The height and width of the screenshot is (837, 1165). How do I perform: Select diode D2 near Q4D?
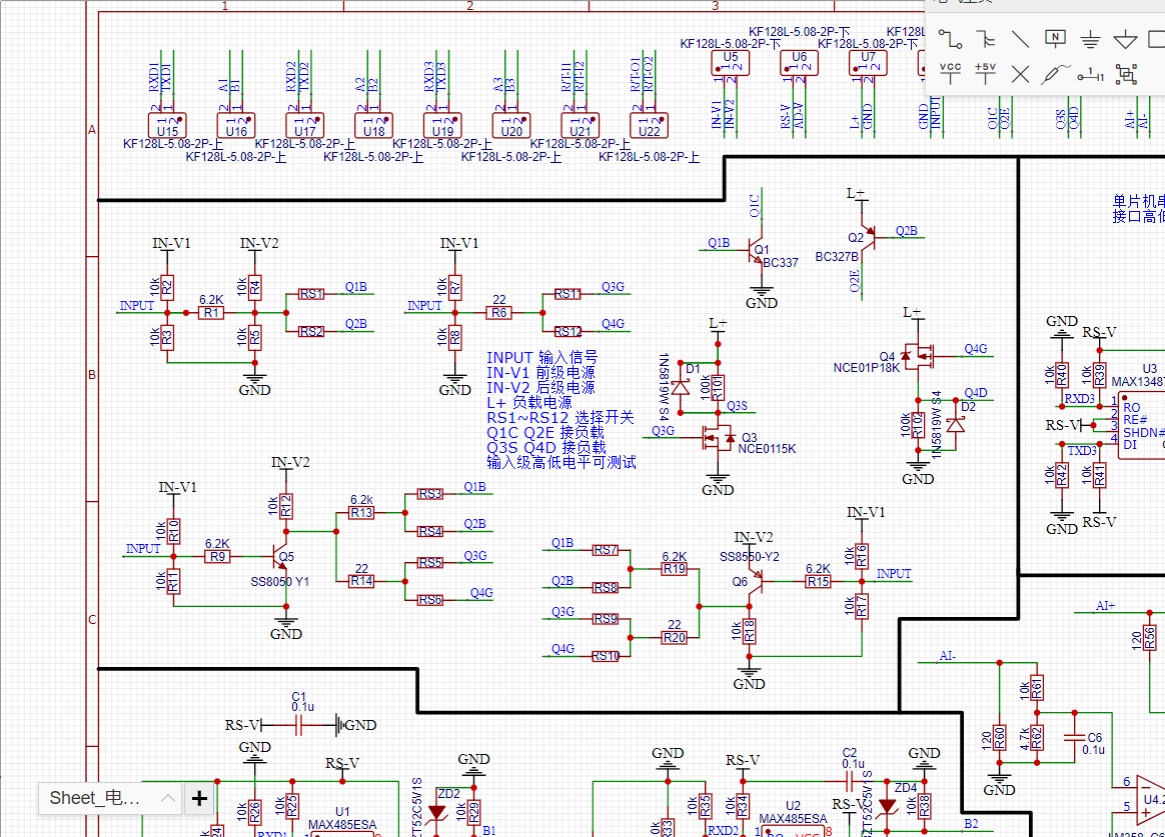(955, 424)
